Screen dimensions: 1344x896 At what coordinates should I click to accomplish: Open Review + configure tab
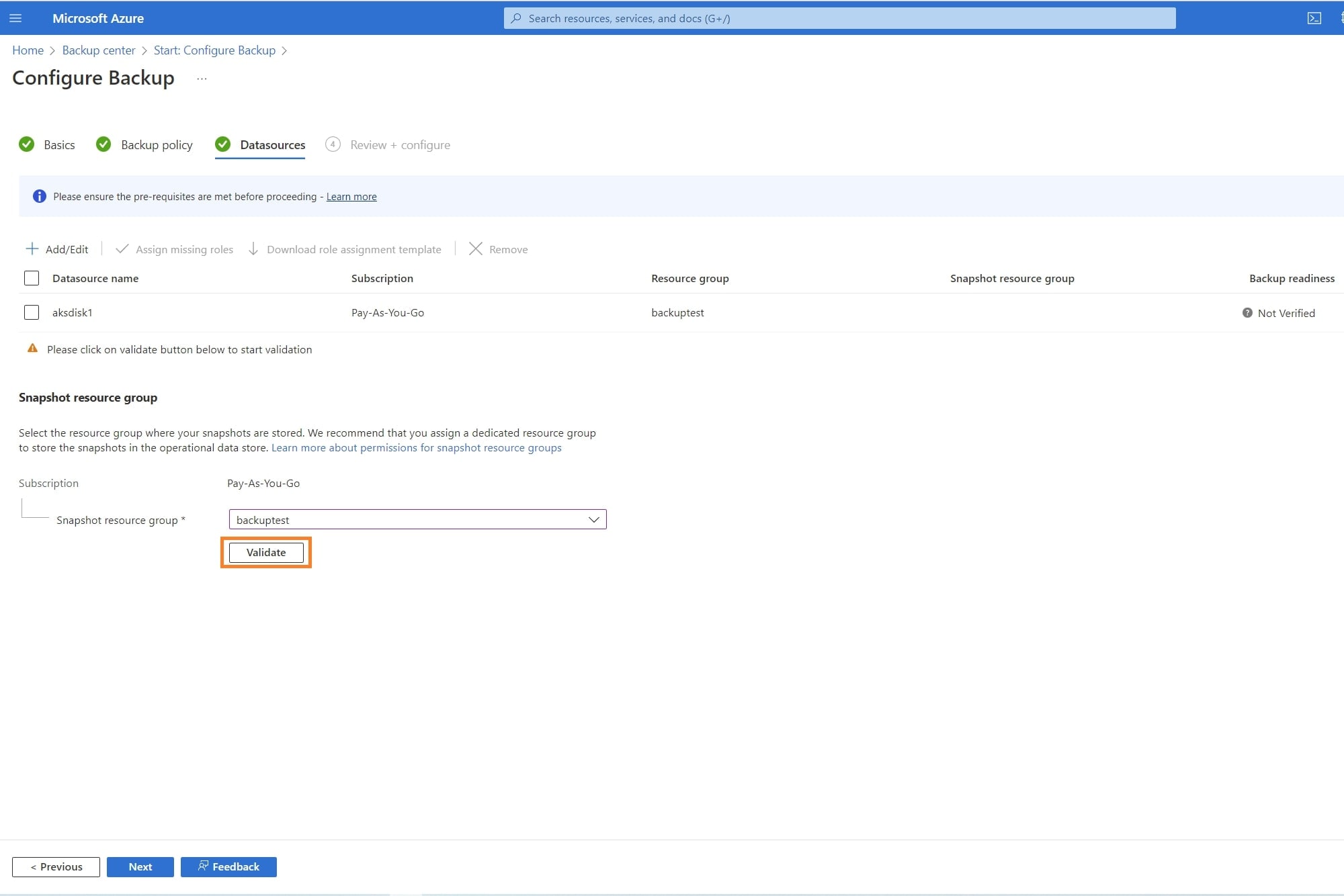point(400,145)
